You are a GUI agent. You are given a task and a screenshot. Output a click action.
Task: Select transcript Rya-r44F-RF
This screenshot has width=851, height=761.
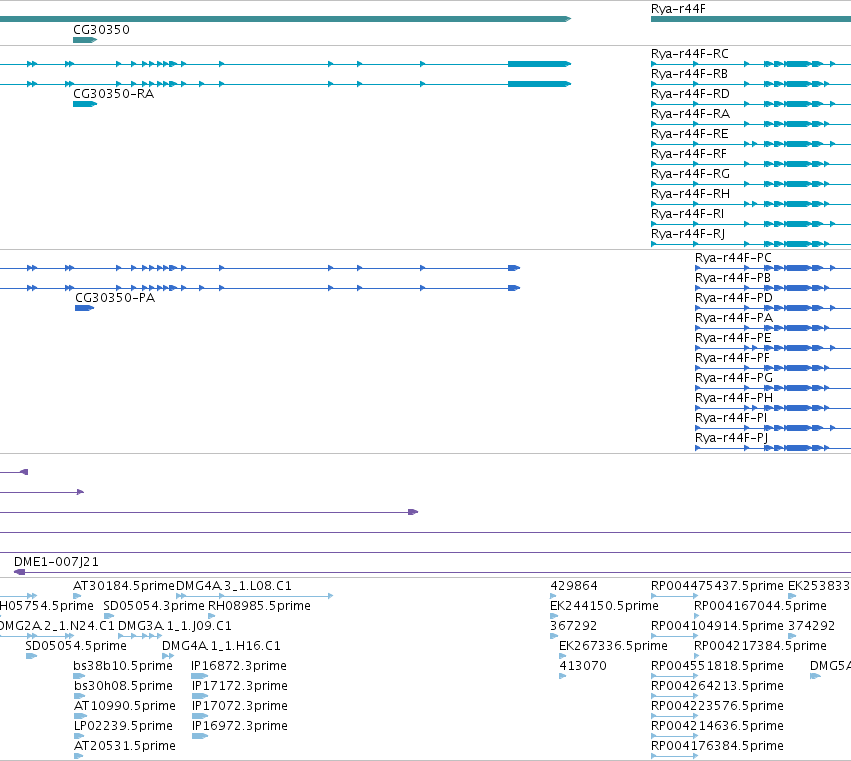tap(689, 154)
